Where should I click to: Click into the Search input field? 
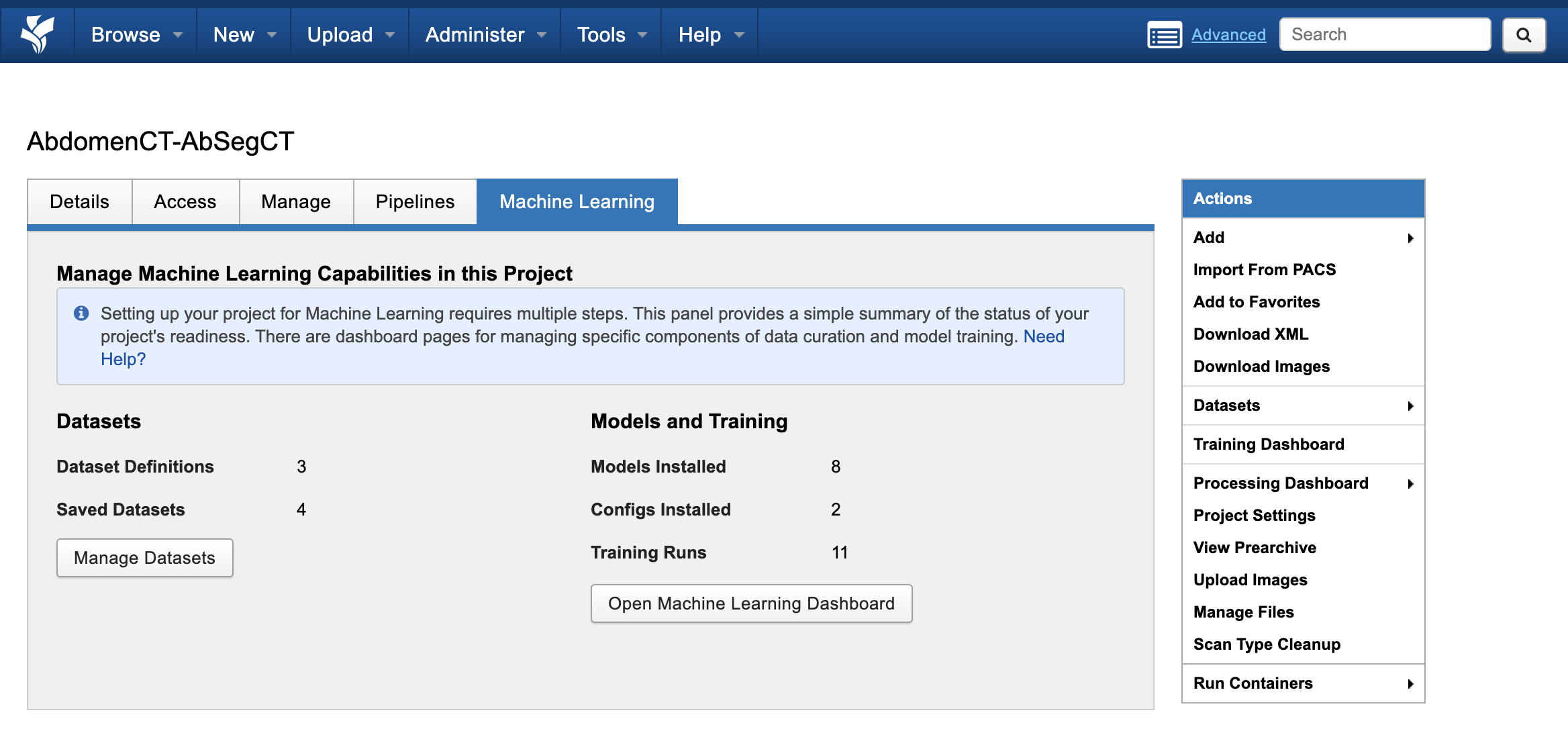click(x=1384, y=35)
